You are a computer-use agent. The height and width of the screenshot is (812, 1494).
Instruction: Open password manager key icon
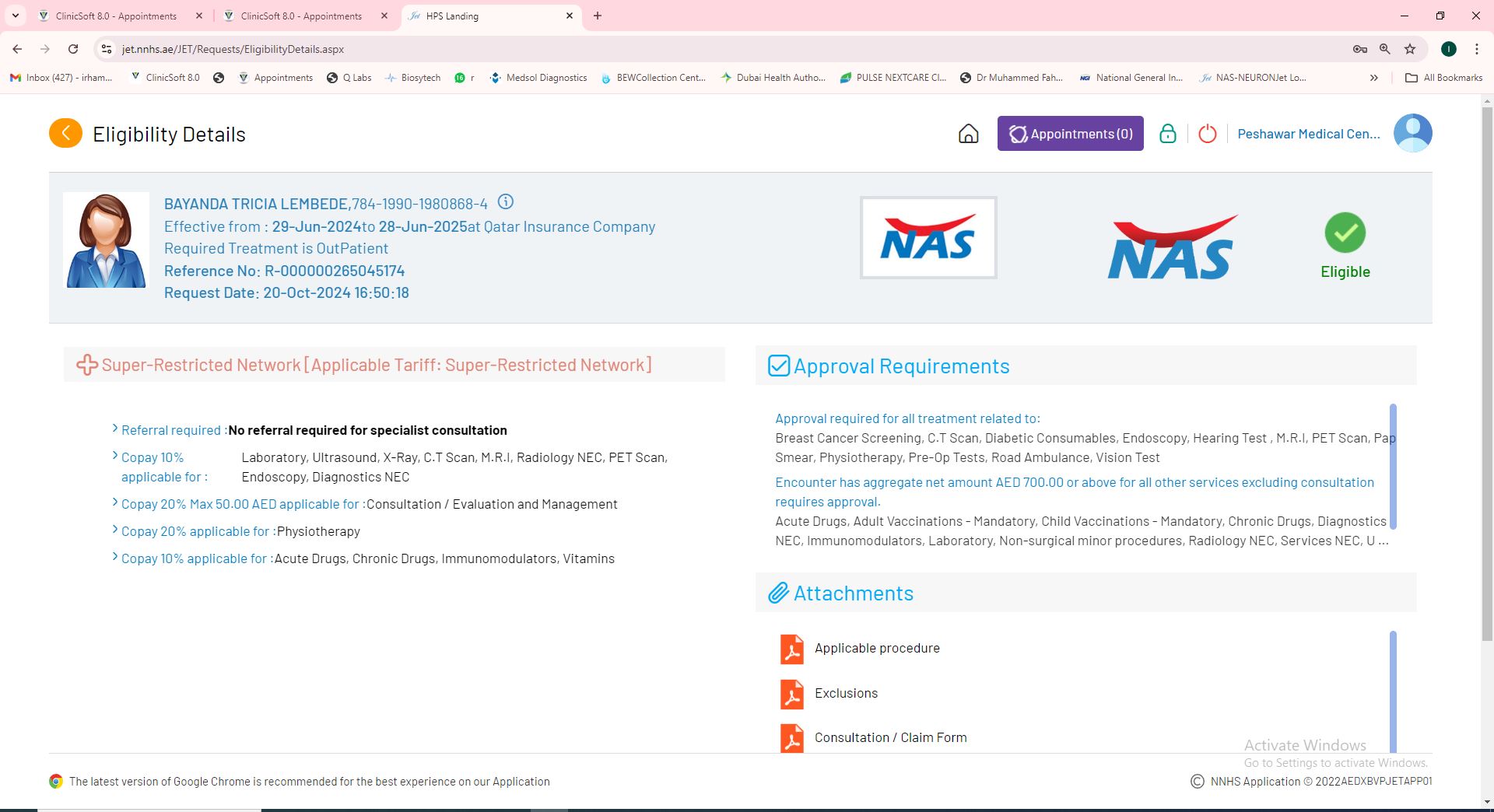coord(1360,49)
